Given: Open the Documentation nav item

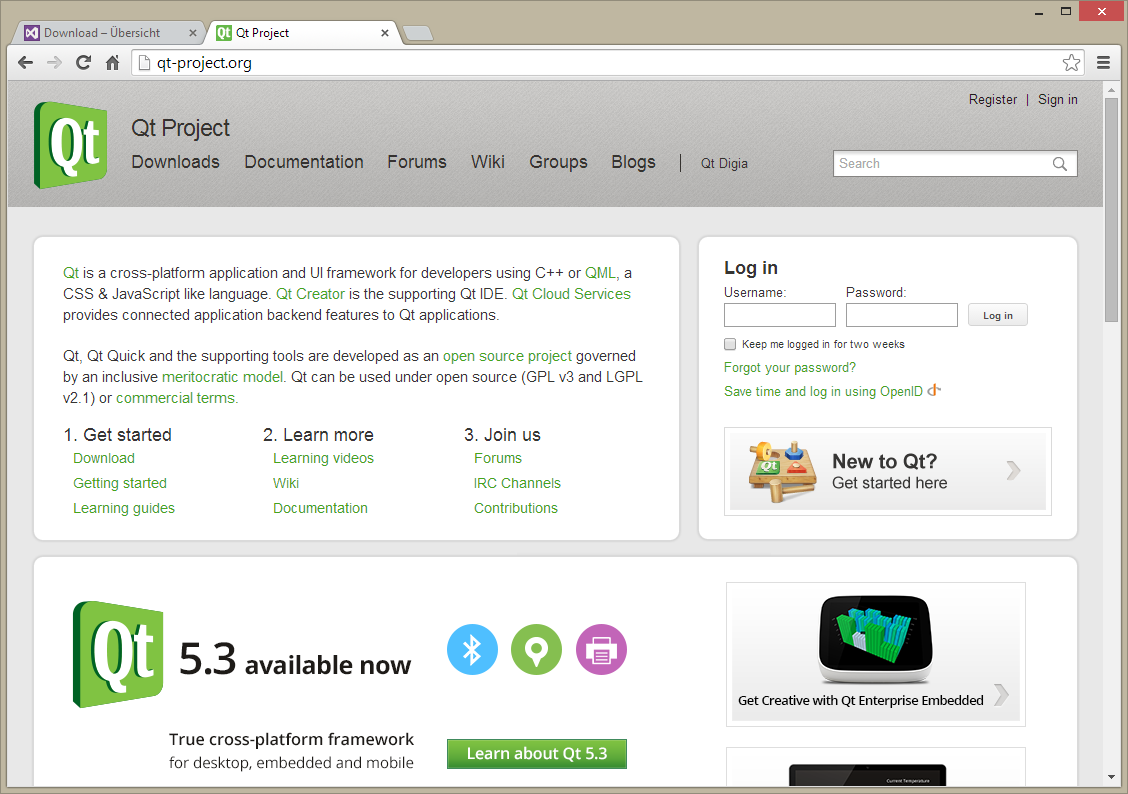Looking at the screenshot, I should click(304, 162).
